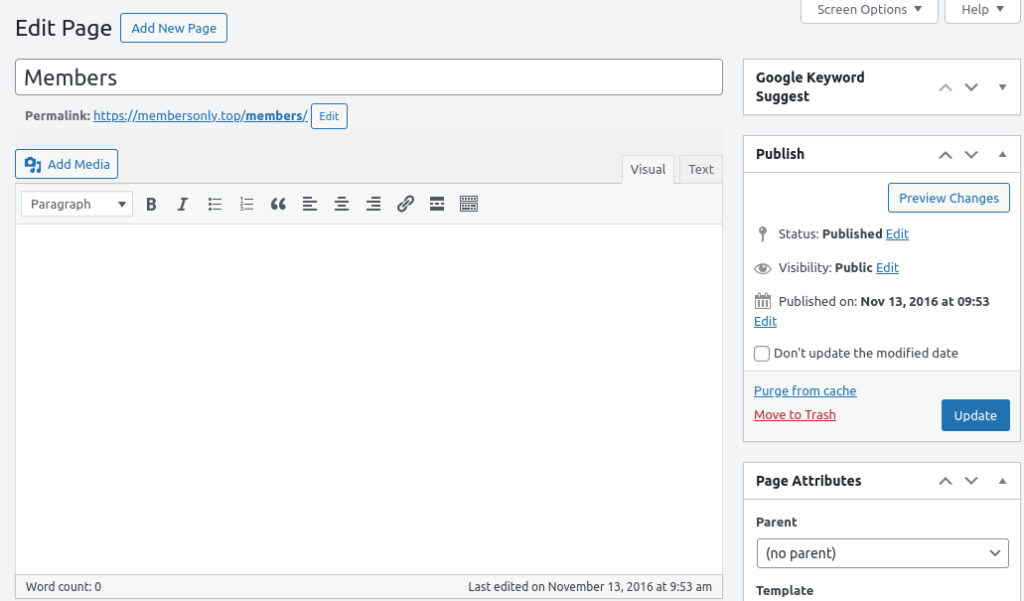Image resolution: width=1024 pixels, height=601 pixels.
Task: Insert a bulleted list
Action: pos(214,204)
